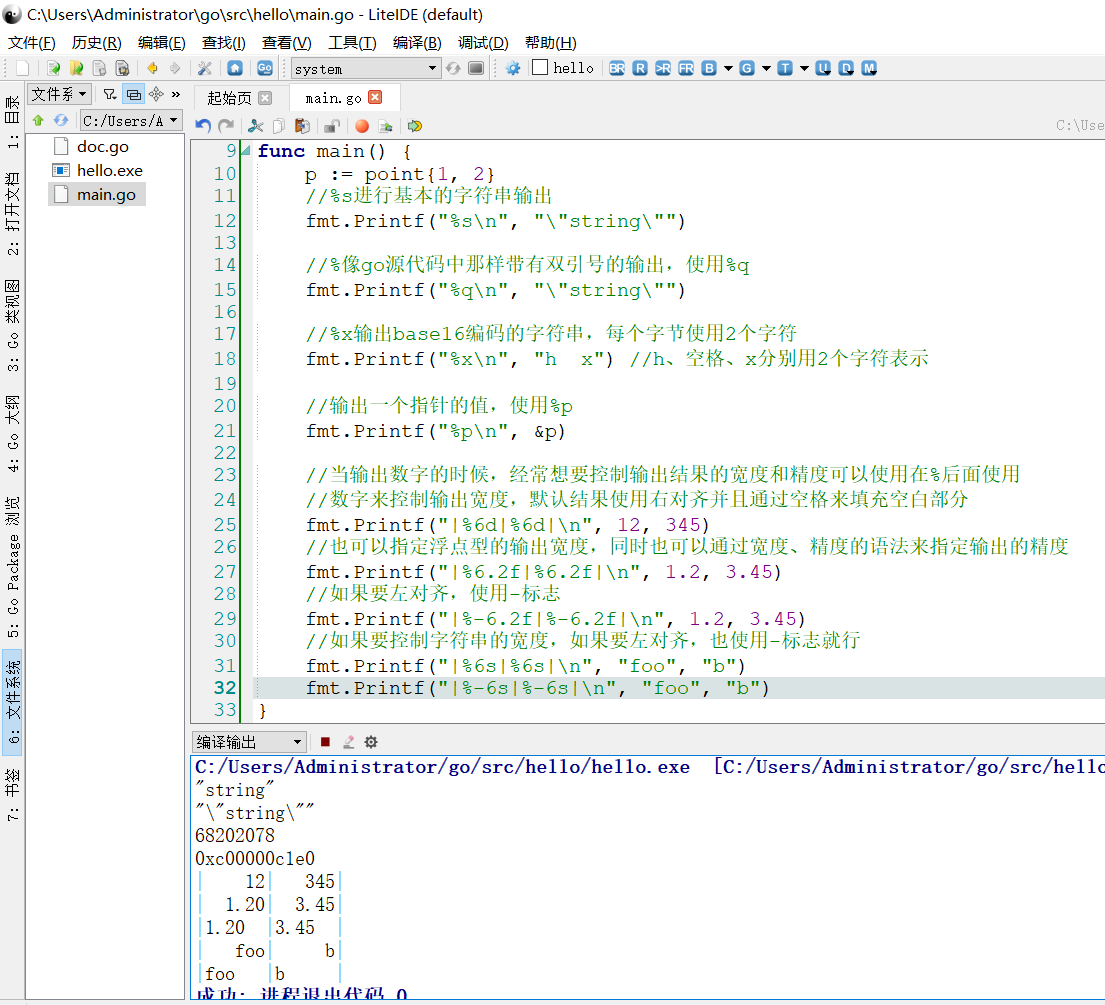Open build configuration gear icon
Screen dimensions: 1105x1005
(x=513, y=68)
